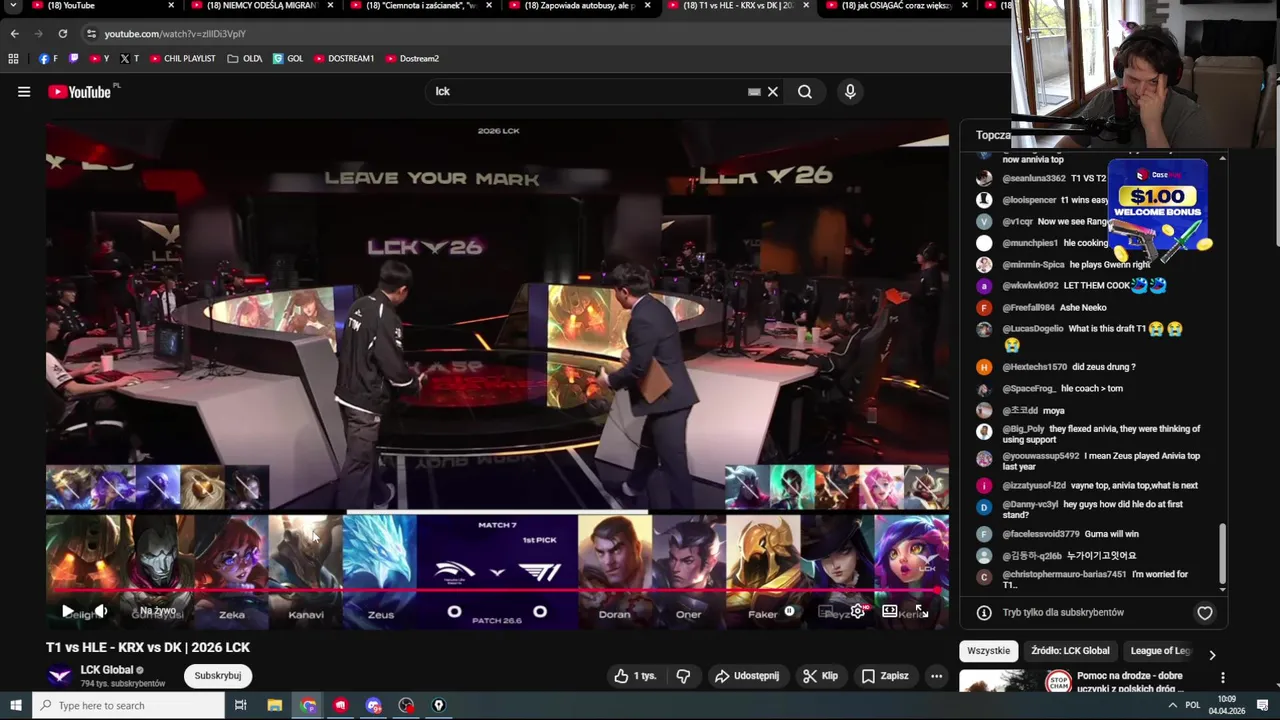Create a clip with the Klip button
Viewport: 1280px width, 720px height.
click(x=820, y=676)
